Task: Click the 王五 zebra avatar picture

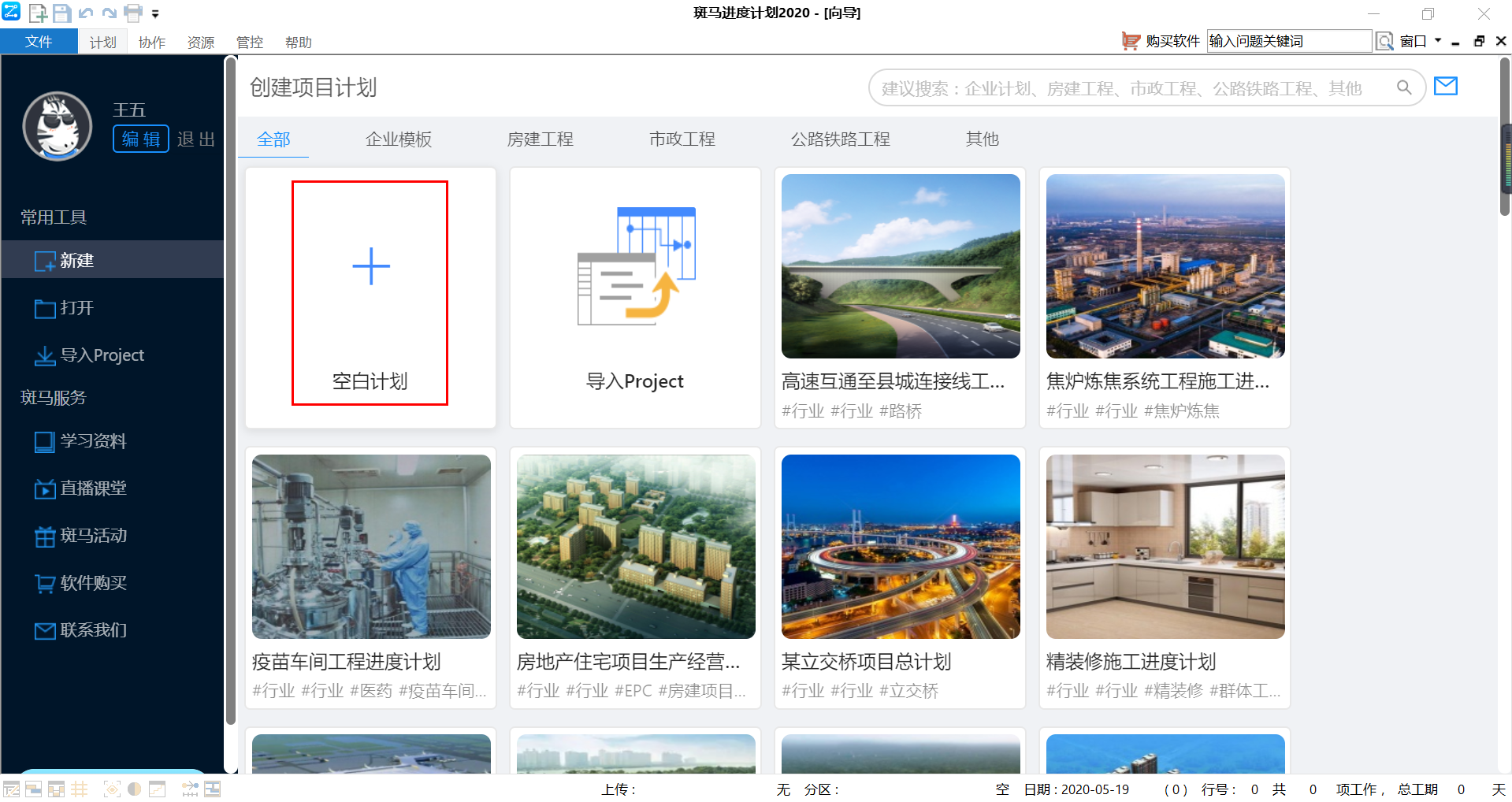Action: 57,126
